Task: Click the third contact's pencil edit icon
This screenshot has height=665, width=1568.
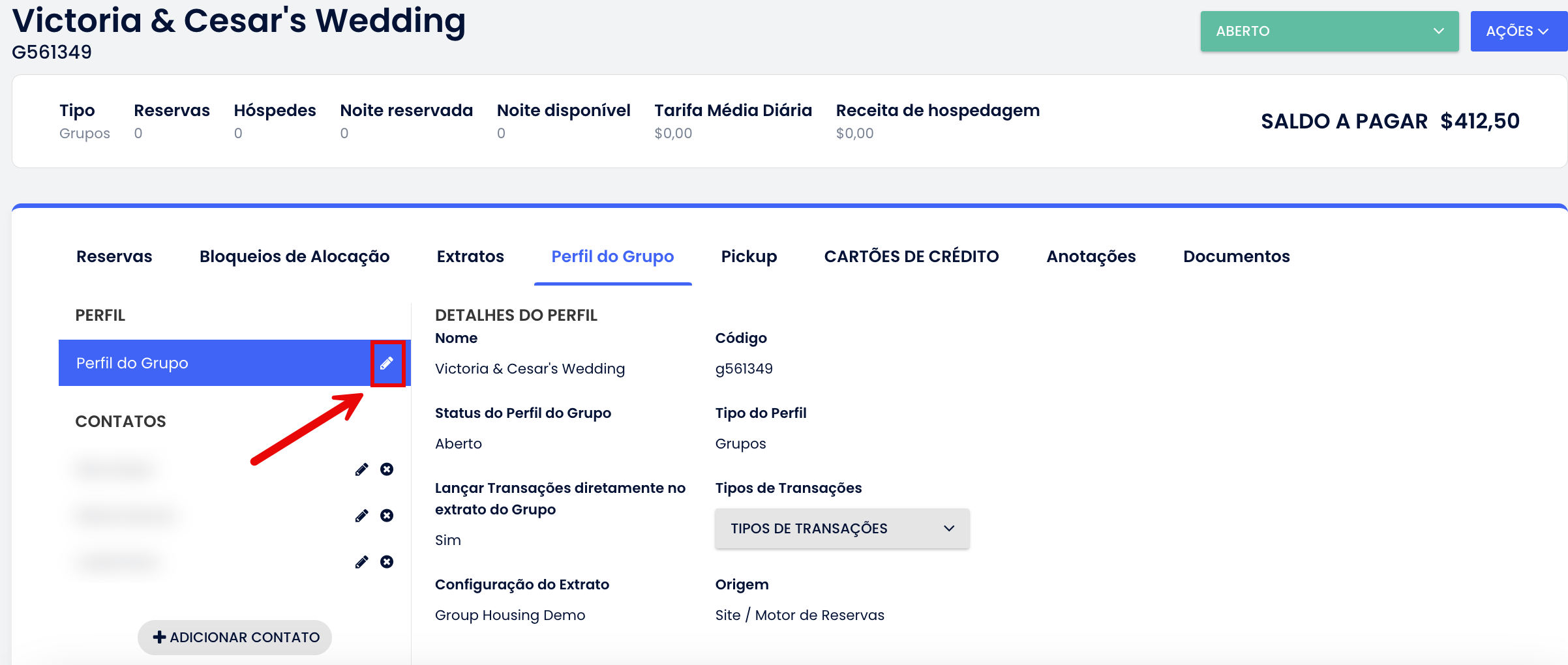Action: click(x=361, y=562)
